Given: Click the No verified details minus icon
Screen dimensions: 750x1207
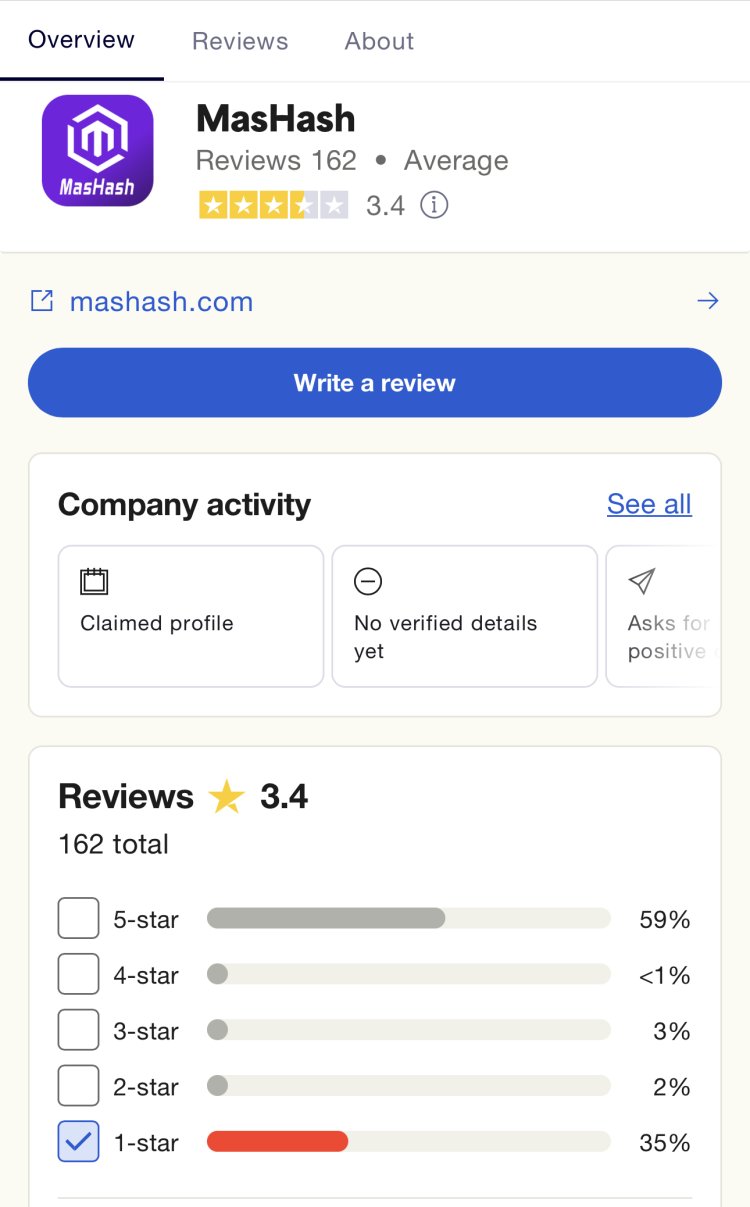Looking at the screenshot, I should (368, 581).
